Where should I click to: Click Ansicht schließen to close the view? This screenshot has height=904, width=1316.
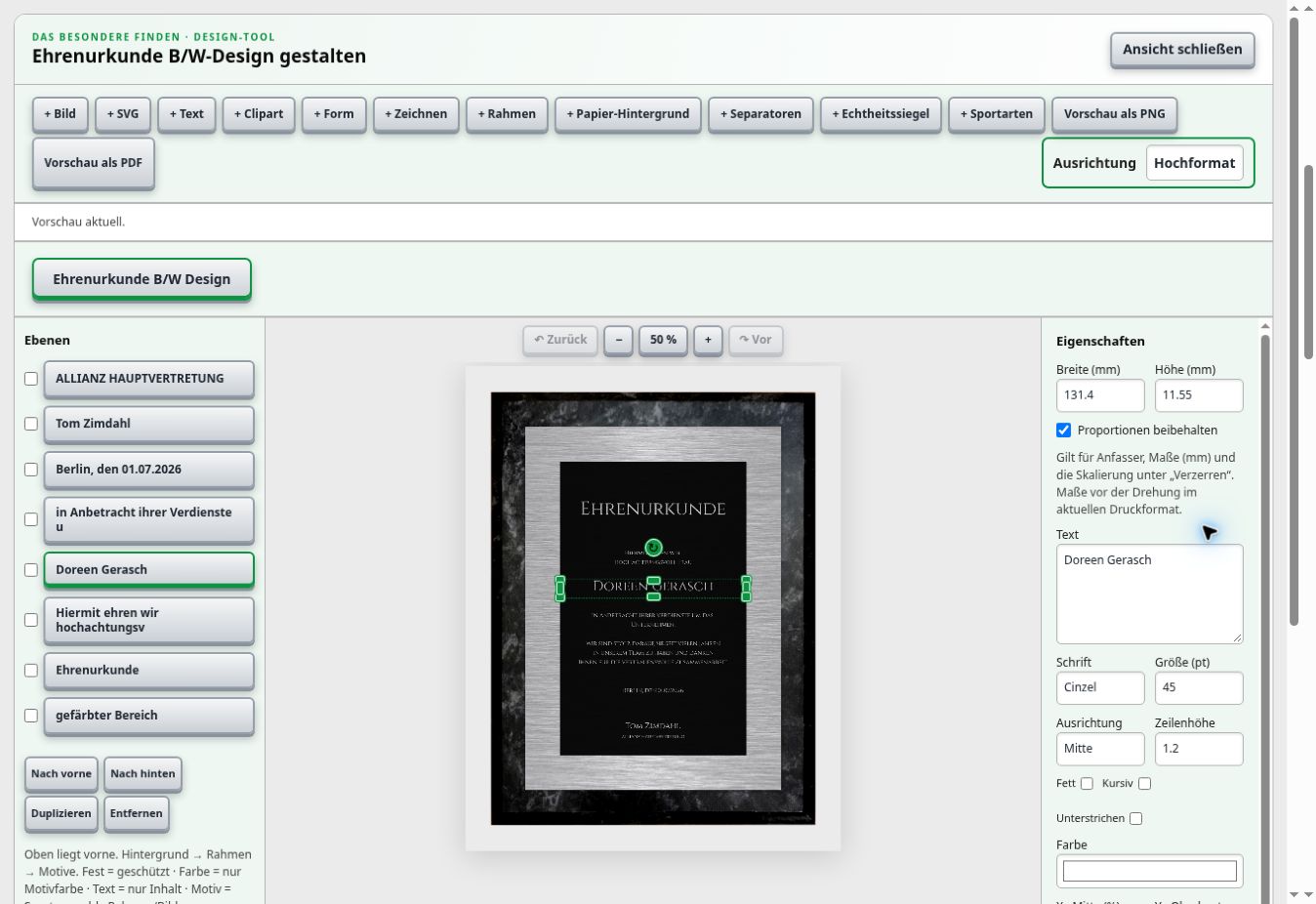(1182, 50)
